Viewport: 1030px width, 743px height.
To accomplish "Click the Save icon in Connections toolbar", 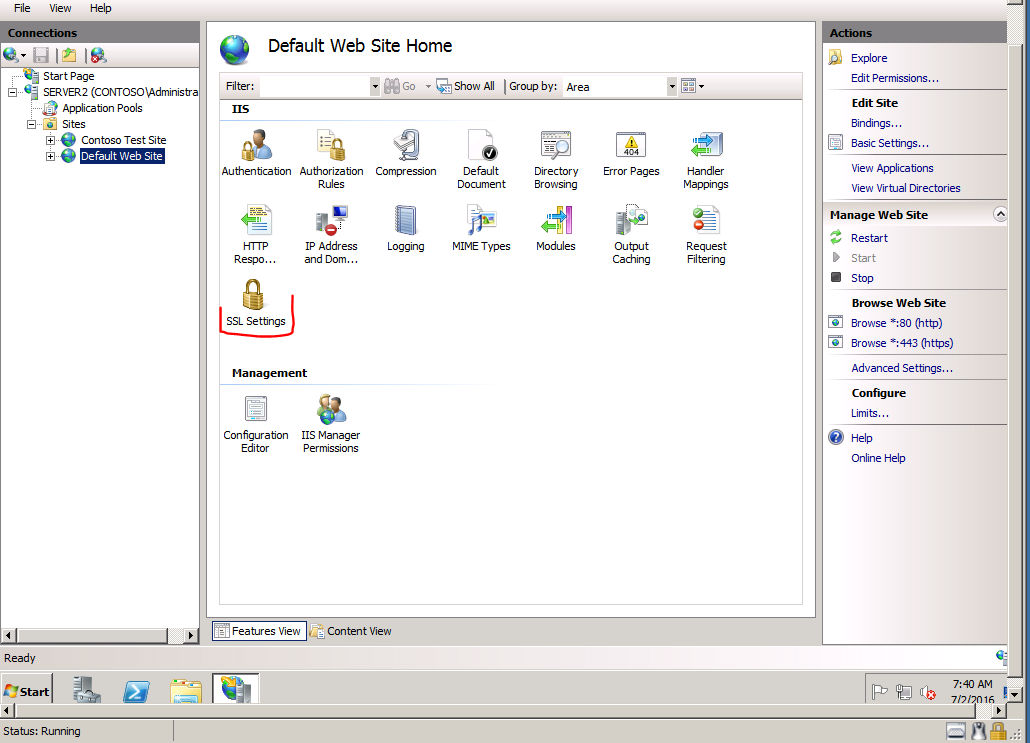I will click(x=41, y=56).
